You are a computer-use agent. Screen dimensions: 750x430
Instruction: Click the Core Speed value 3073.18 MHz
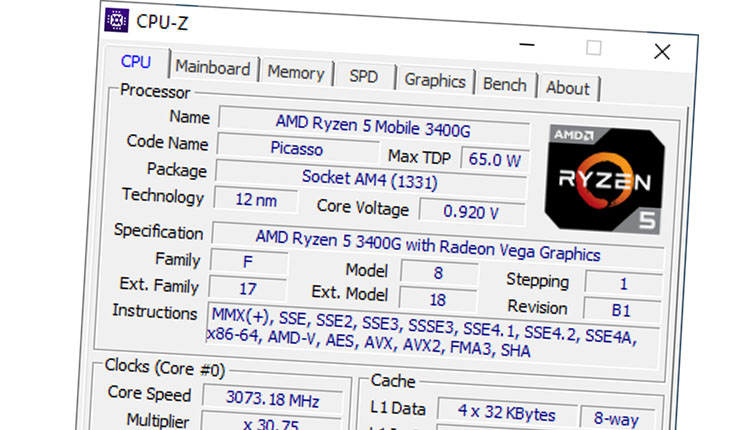click(x=272, y=398)
